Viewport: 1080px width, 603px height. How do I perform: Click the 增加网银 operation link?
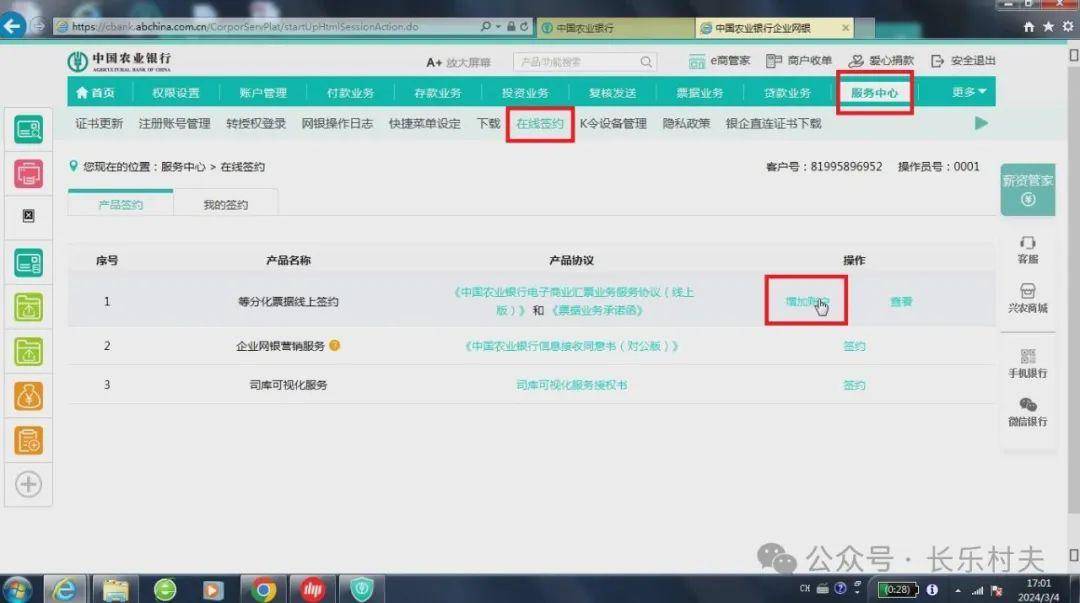pyautogui.click(x=808, y=301)
